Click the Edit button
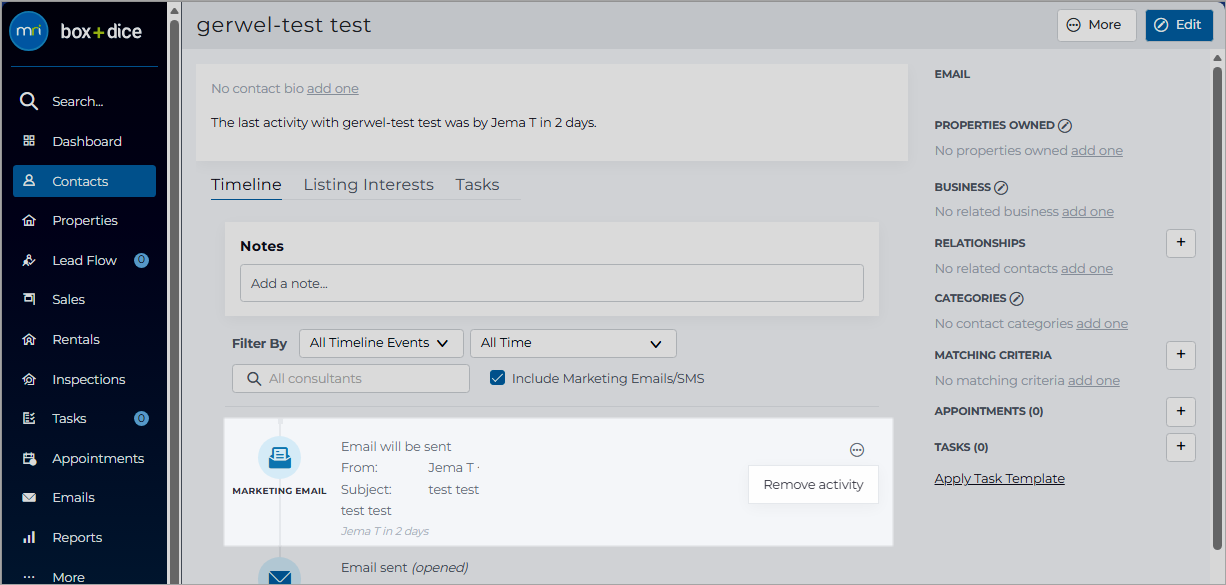Image resolution: width=1226 pixels, height=585 pixels. [x=1178, y=25]
